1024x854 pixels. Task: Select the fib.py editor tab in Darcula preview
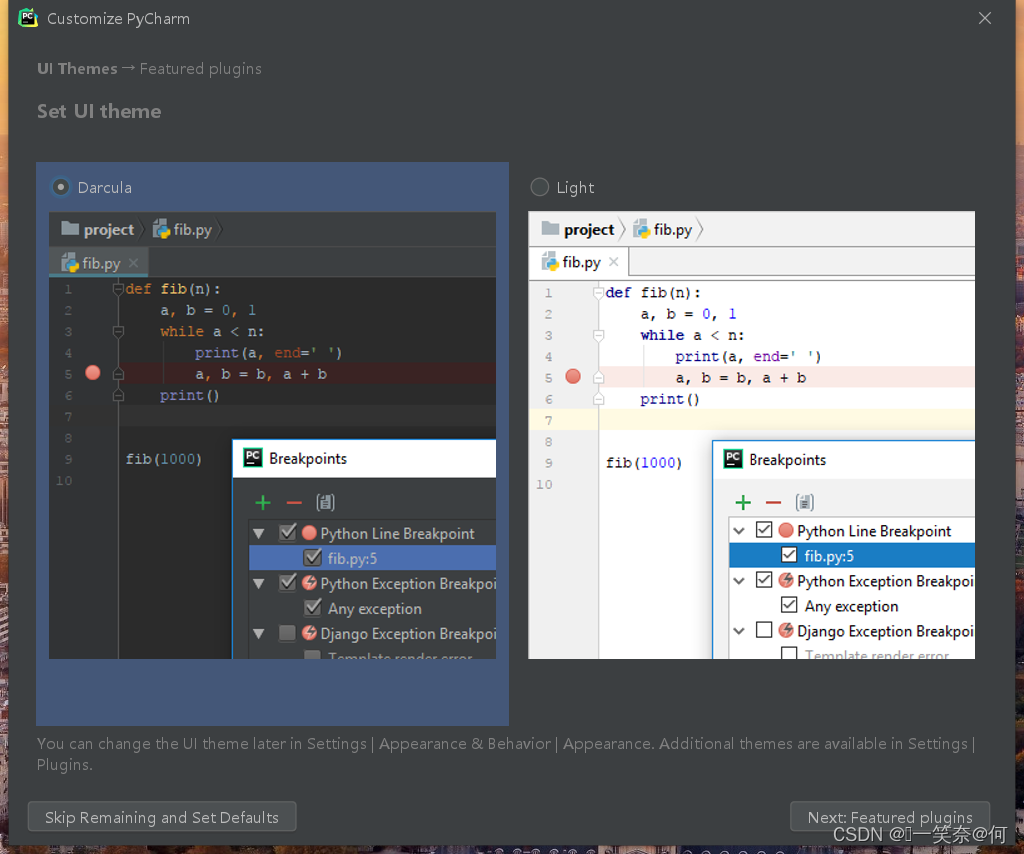click(99, 263)
